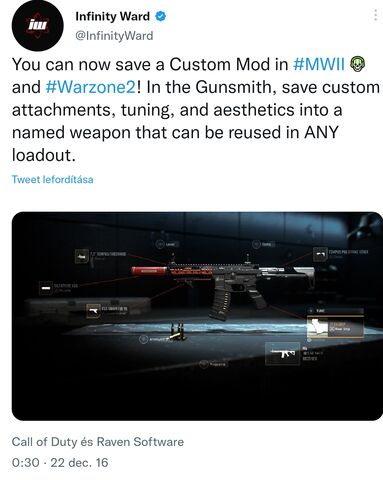The width and height of the screenshot is (383, 480).
Task: Open Call of Duty és Raven Software link
Action: (98, 442)
